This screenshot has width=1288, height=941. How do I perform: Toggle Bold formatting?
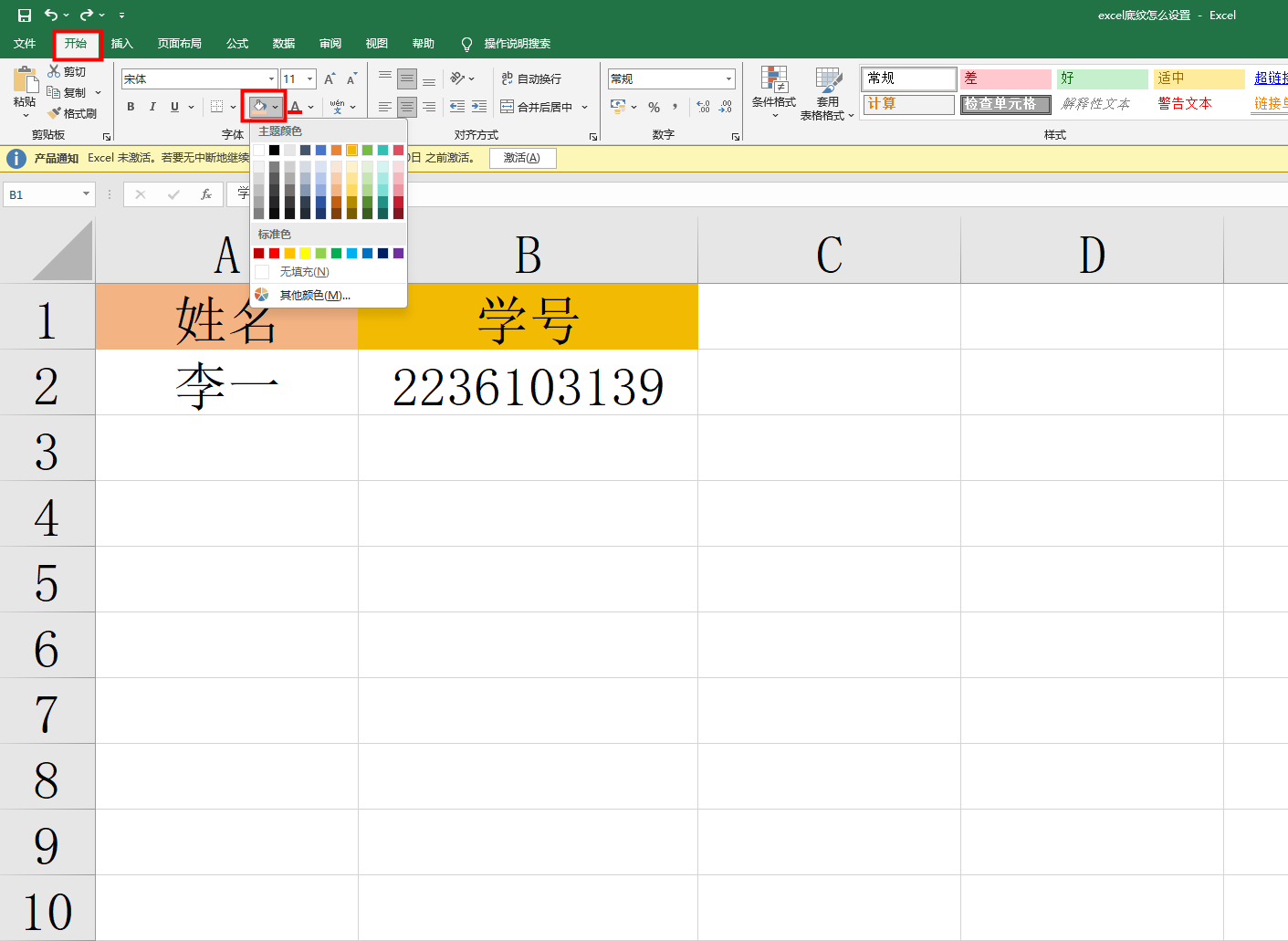[x=131, y=107]
